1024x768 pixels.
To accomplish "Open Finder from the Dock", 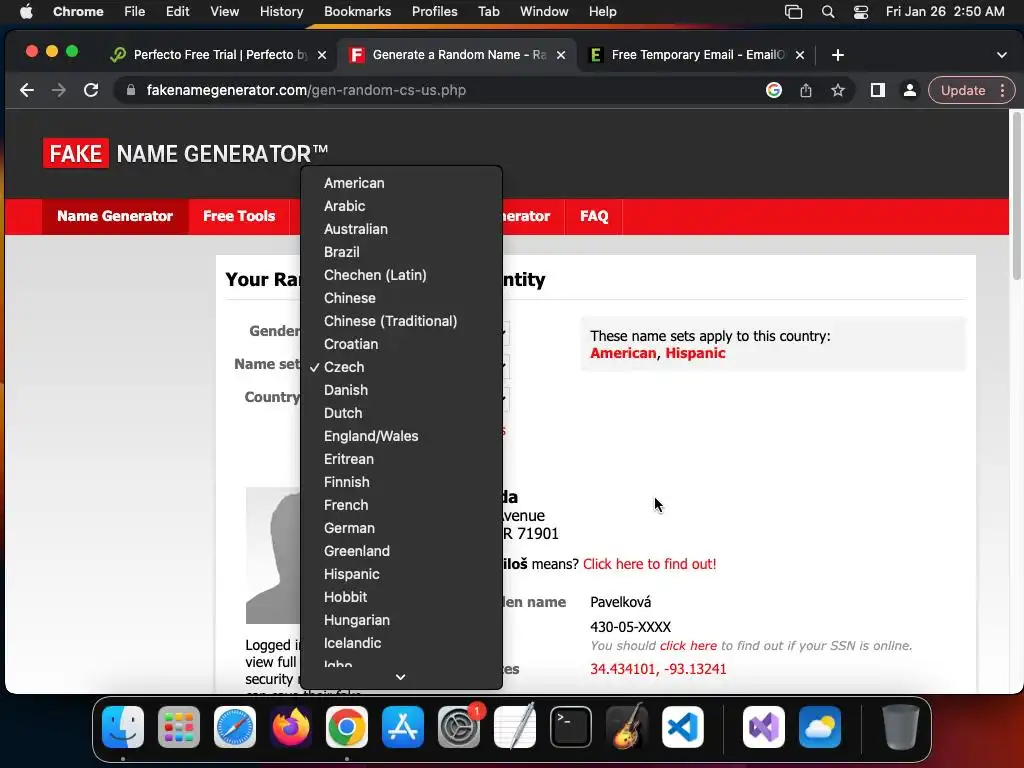I will tap(123, 727).
